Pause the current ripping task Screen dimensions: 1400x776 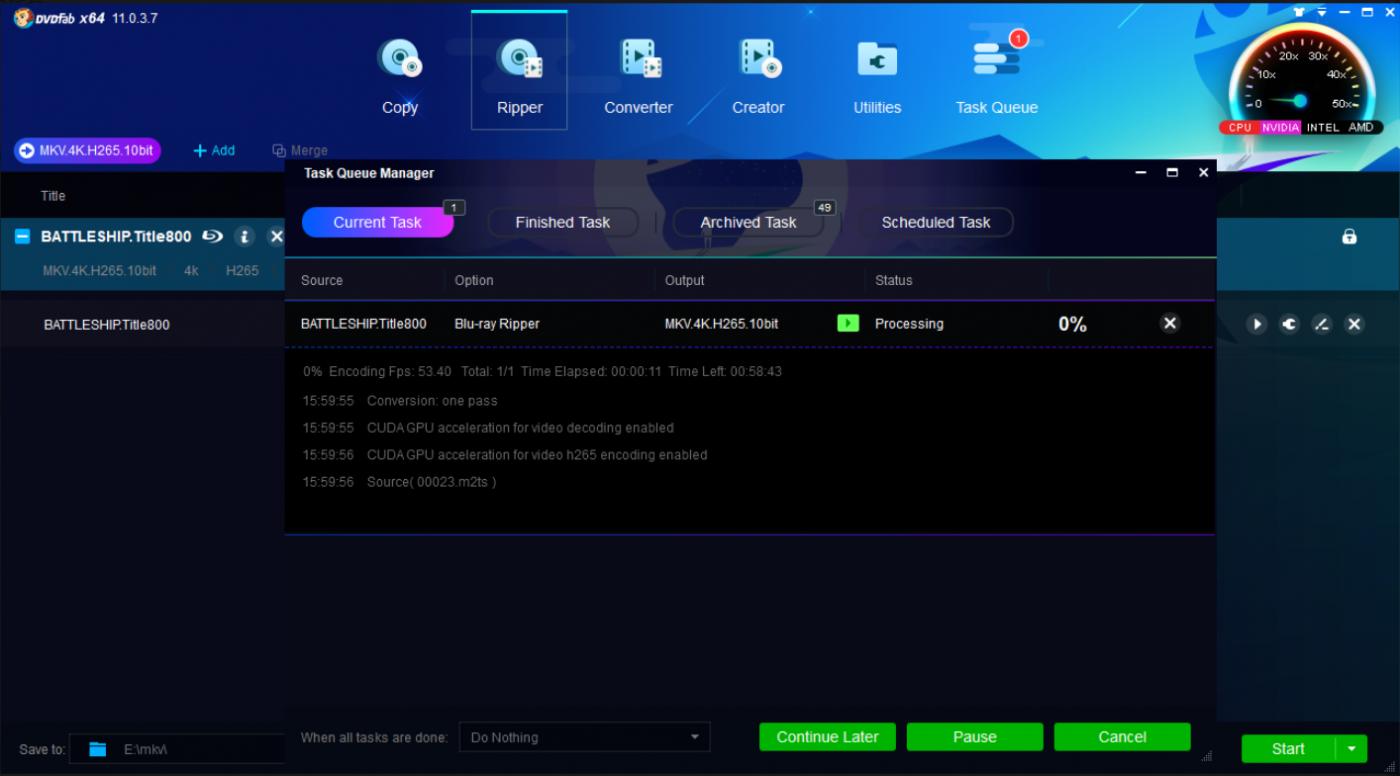pos(974,737)
